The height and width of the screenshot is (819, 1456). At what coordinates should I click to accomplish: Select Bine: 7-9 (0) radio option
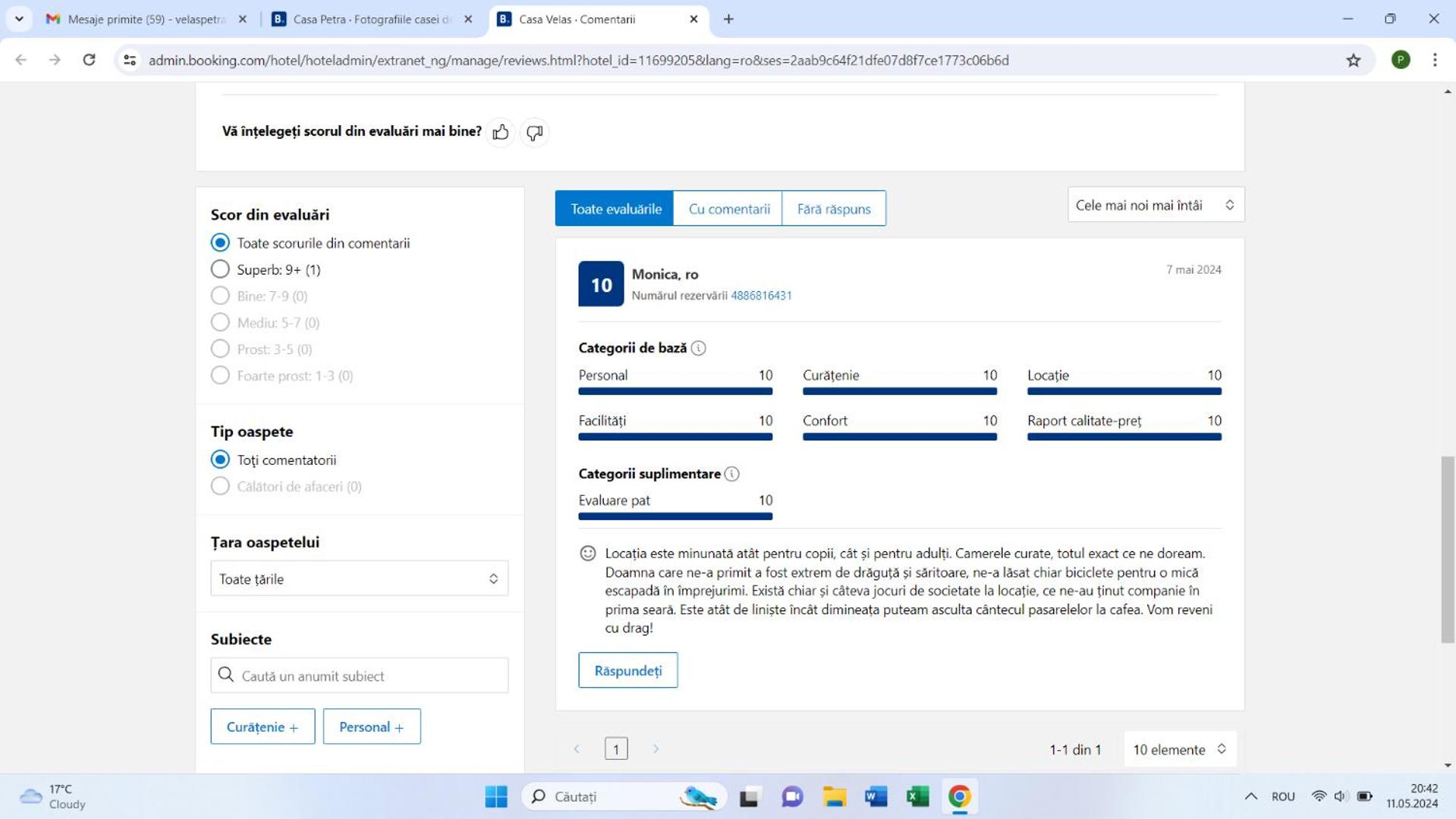click(x=220, y=296)
